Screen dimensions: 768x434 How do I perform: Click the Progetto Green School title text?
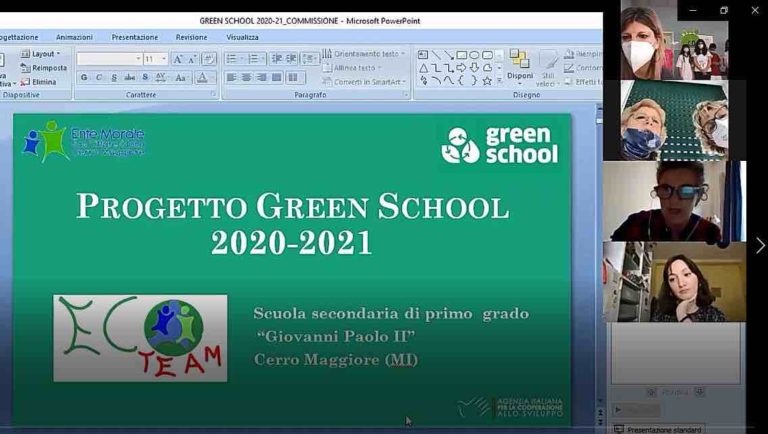pyautogui.click(x=292, y=223)
